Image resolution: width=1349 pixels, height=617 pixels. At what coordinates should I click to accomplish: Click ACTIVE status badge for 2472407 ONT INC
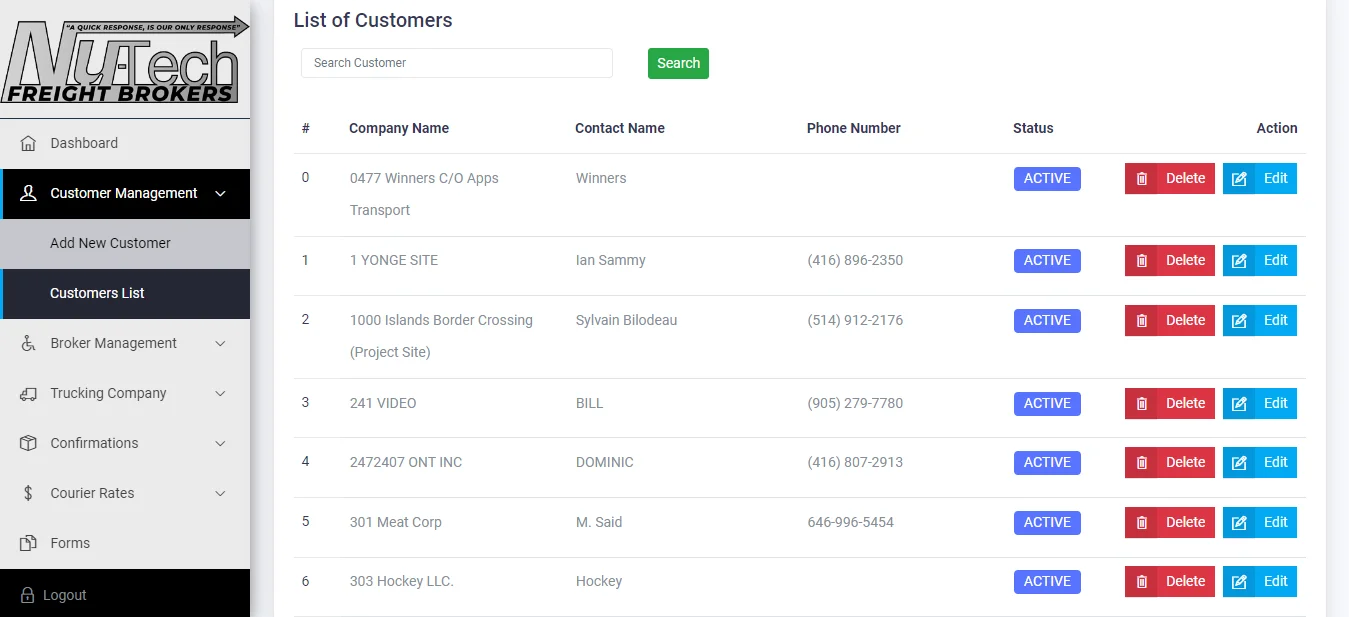tap(1047, 462)
